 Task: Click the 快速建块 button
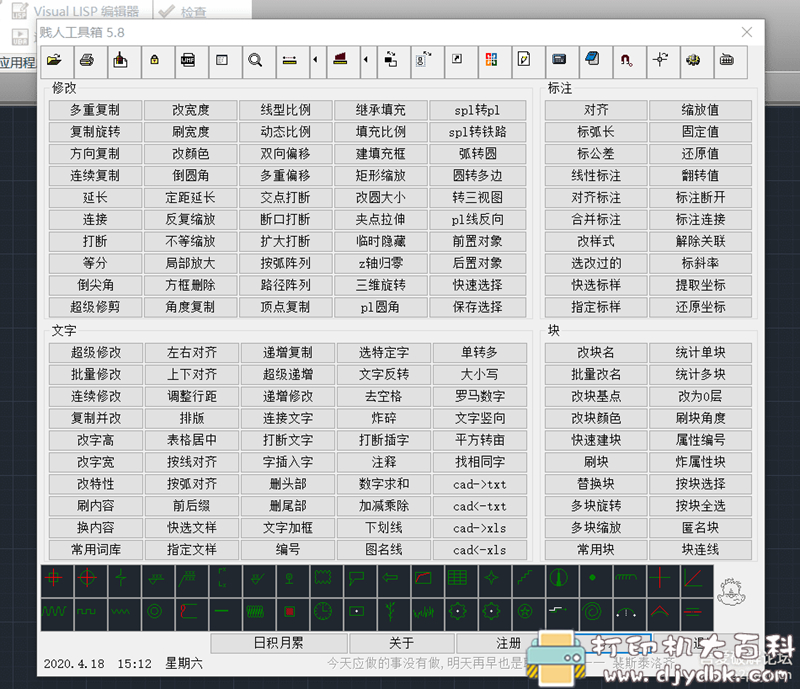(x=596, y=440)
